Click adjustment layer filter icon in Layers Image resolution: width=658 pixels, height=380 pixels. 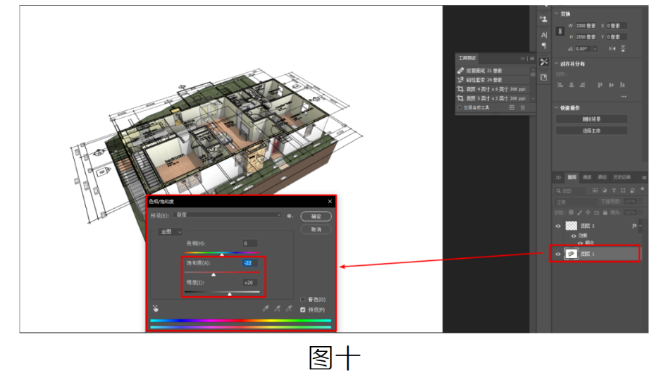click(x=605, y=190)
